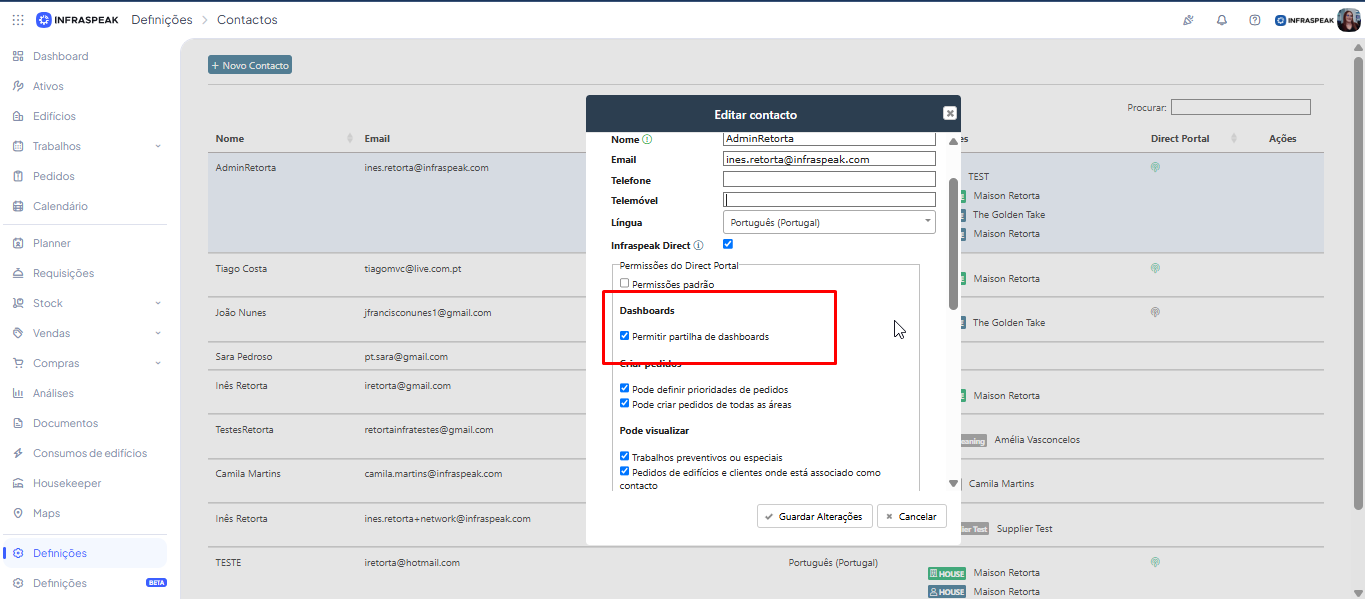This screenshot has height=599, width=1365.
Task: Open the help question mark icon
Action: 1255,20
